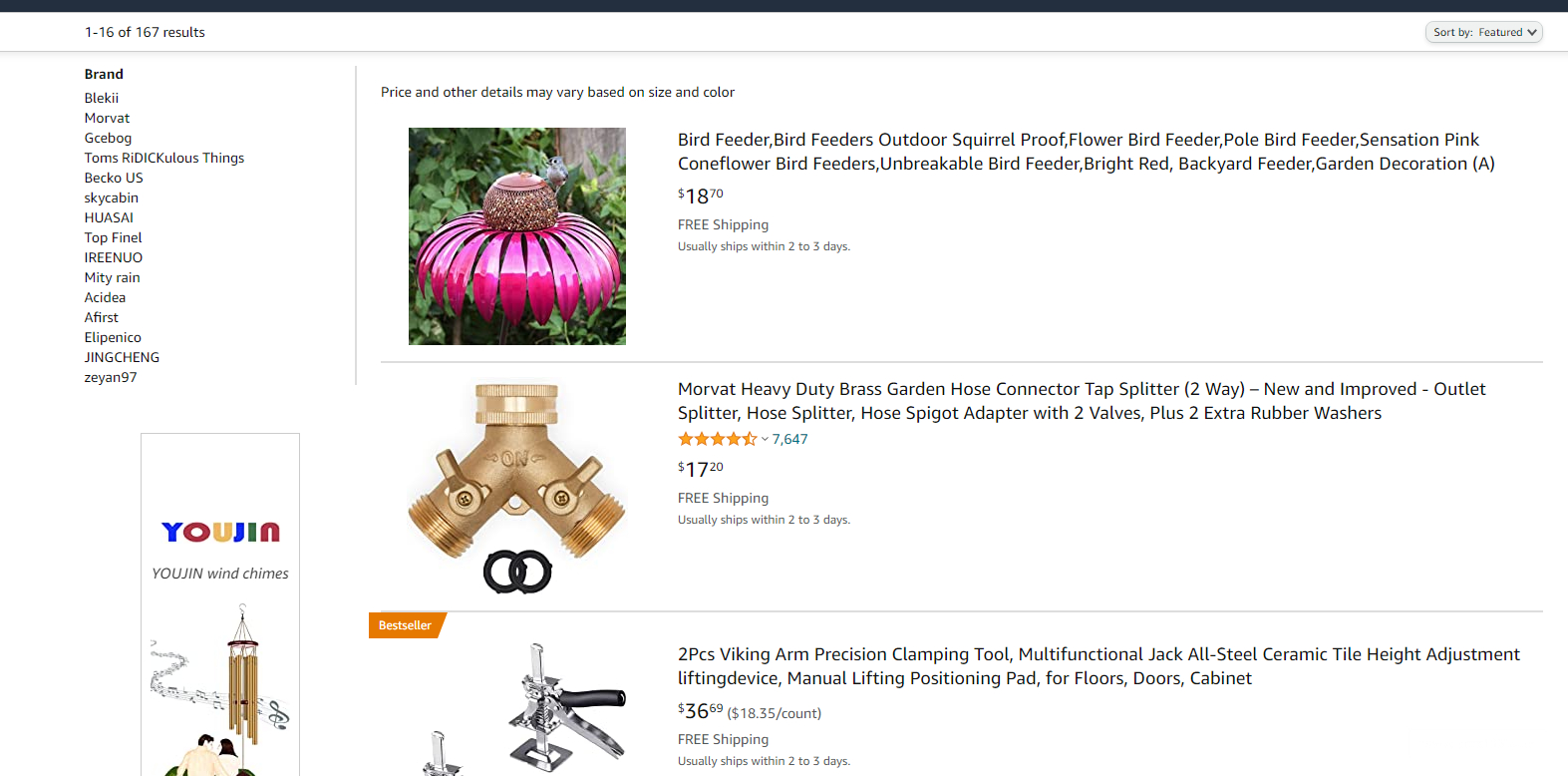The image size is (1568, 776).
Task: Open the 7,647 reviews link
Action: [789, 439]
